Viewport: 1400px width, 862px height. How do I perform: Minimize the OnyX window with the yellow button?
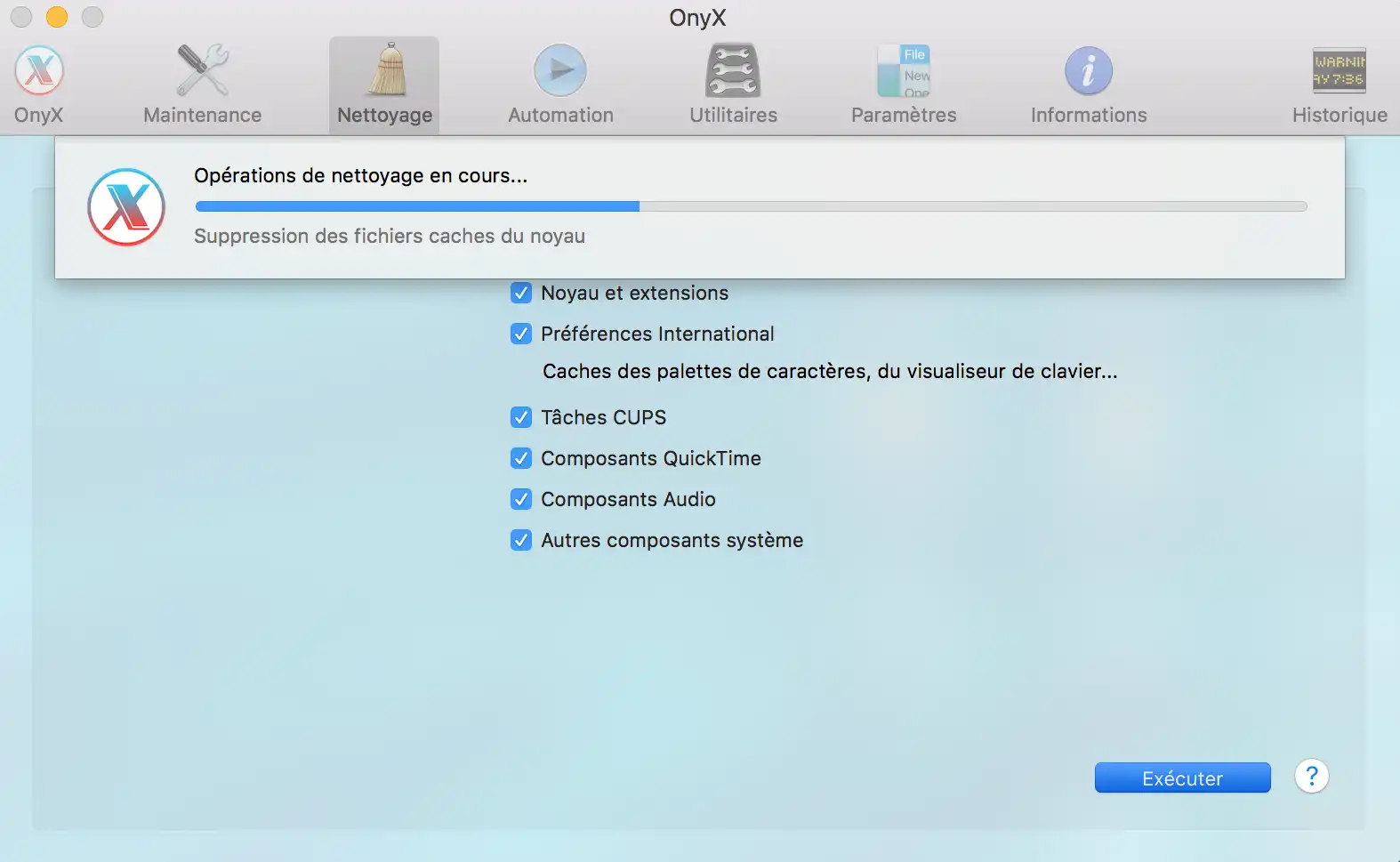(57, 17)
